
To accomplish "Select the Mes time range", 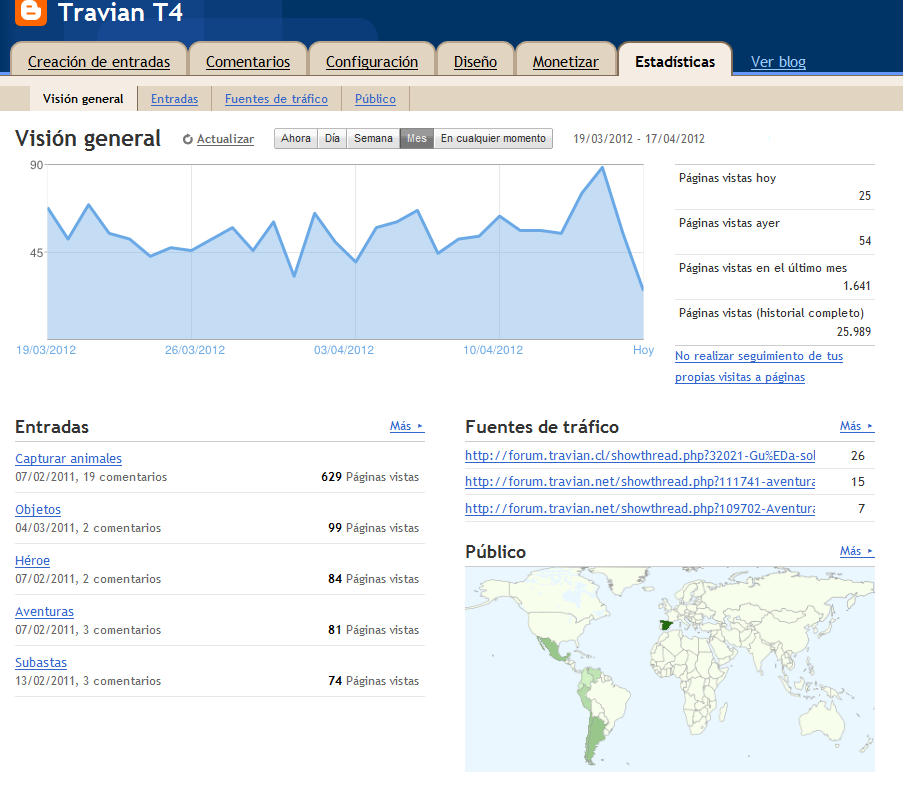I will coord(417,138).
